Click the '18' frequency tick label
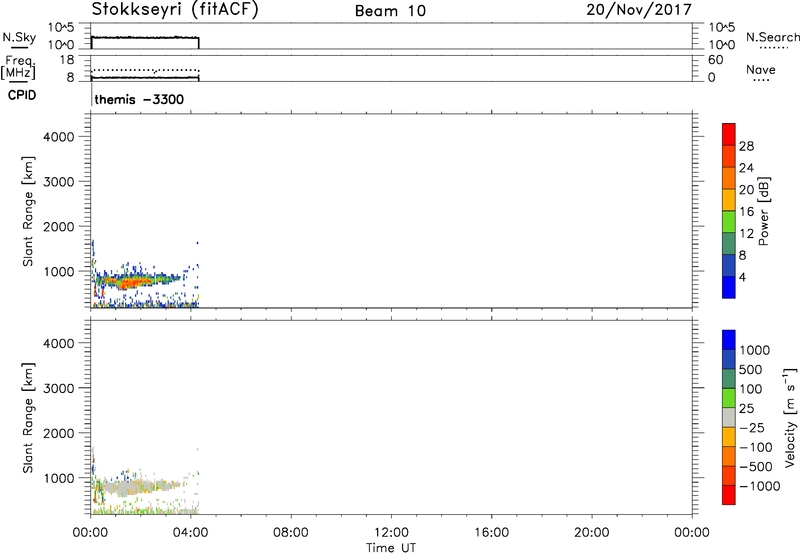Viewport: 800px width, 554px height. 67,60
